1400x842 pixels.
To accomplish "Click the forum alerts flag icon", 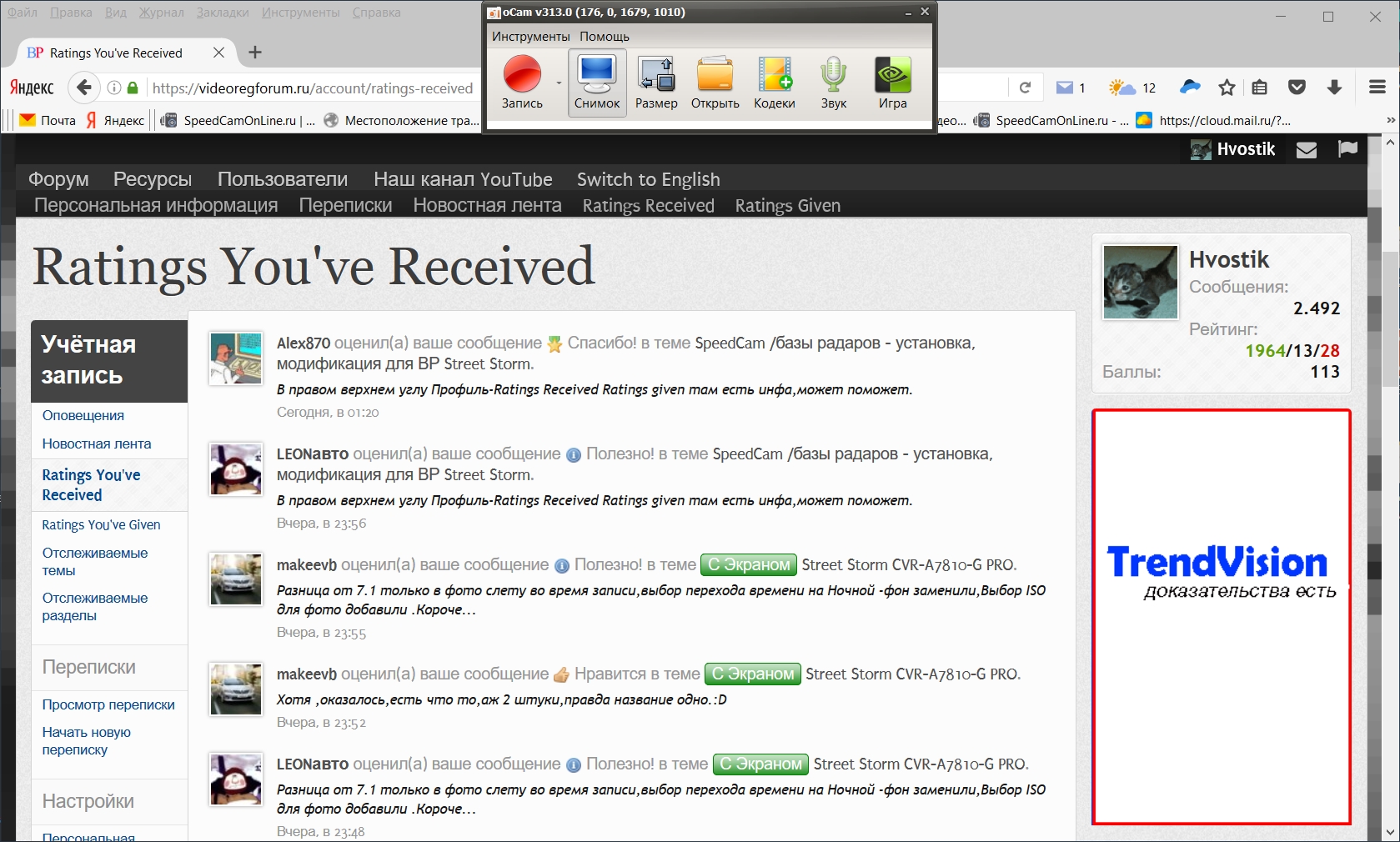I will [x=1347, y=149].
